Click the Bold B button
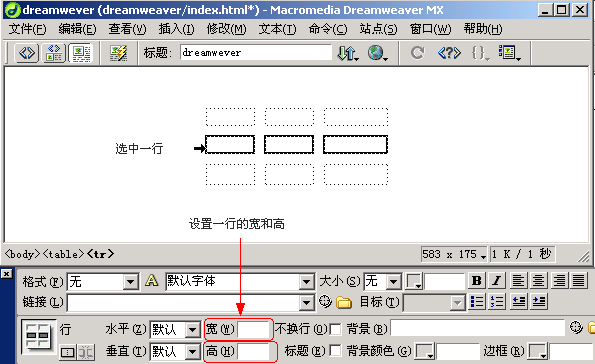Screen dimensions: 595x364 pyautogui.click(x=477, y=281)
